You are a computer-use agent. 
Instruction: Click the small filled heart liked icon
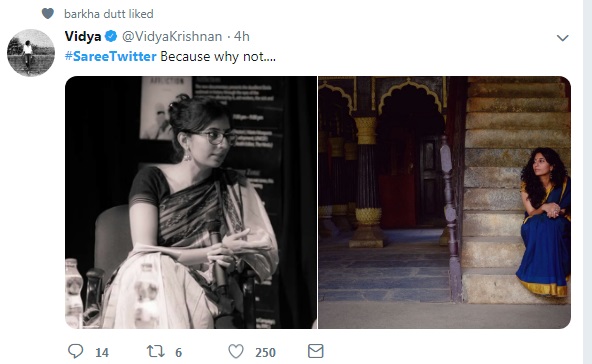pyautogui.click(x=48, y=14)
